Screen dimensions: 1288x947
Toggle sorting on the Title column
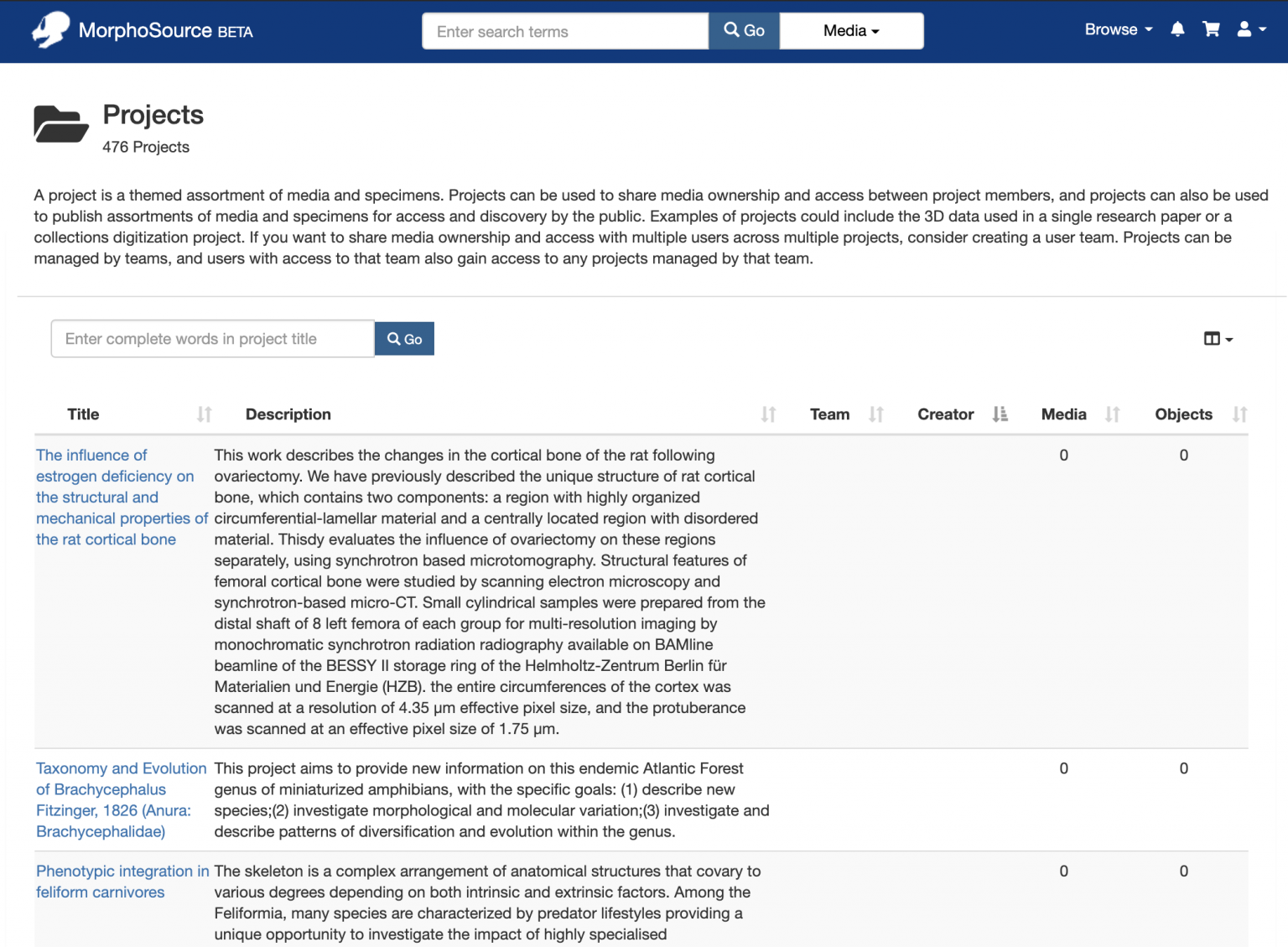coord(204,414)
